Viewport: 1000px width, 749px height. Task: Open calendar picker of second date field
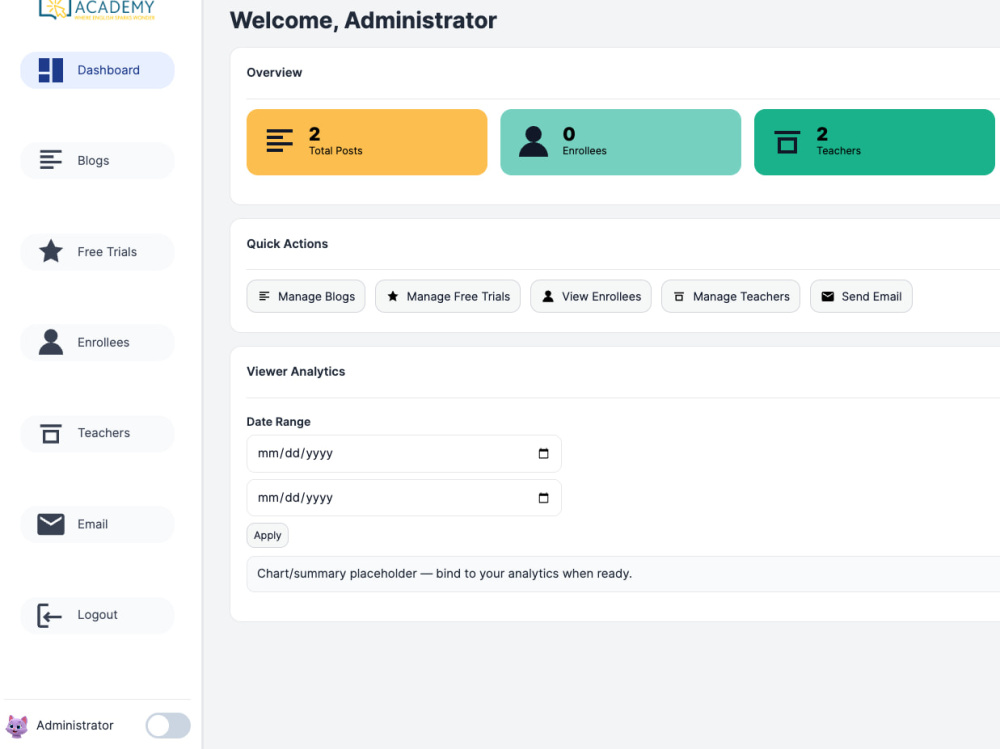point(543,498)
